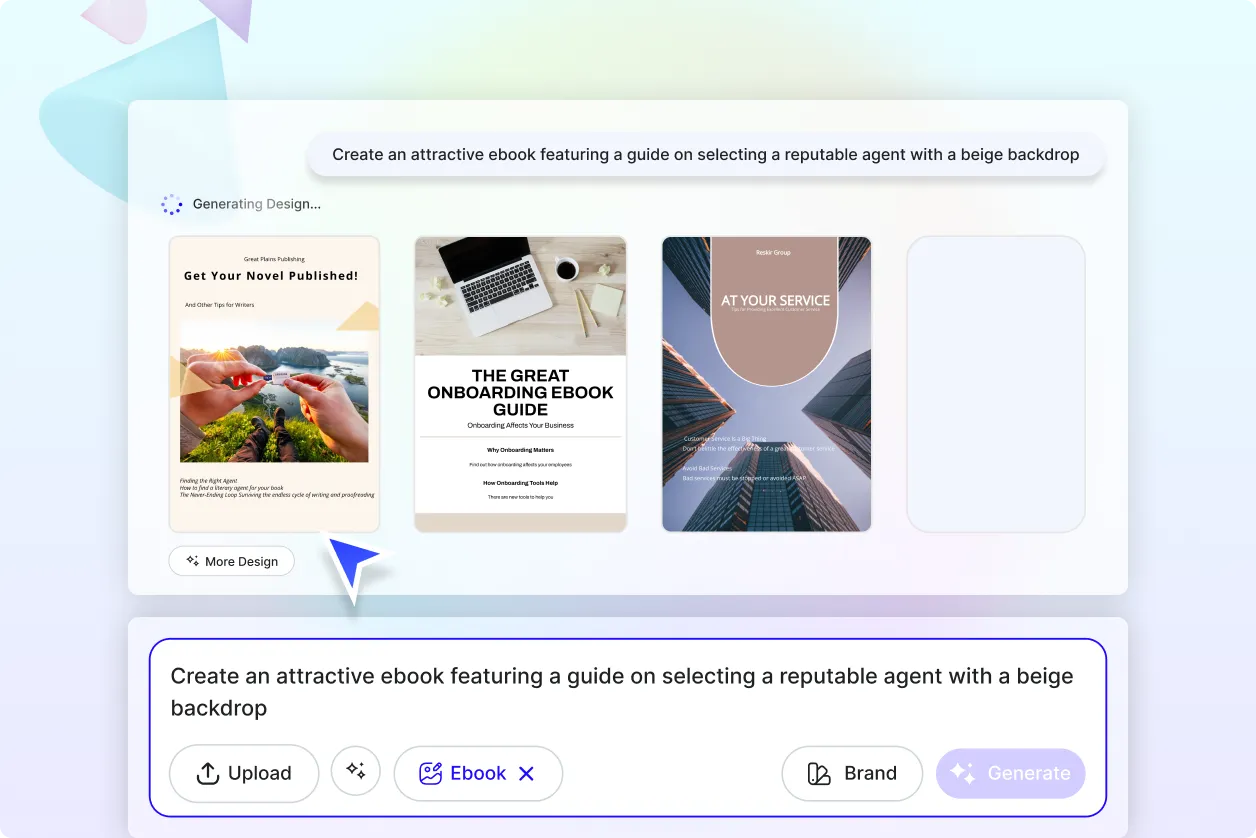The image size is (1256, 838).
Task: Click the prompt bubble at the top
Action: click(x=705, y=154)
